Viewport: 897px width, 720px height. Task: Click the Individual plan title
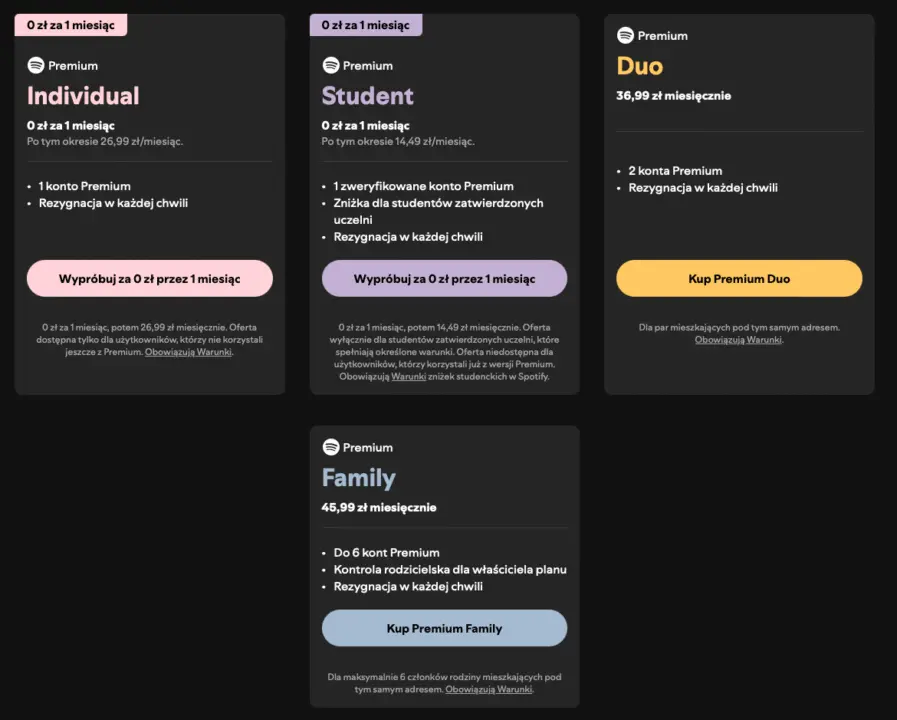83,96
